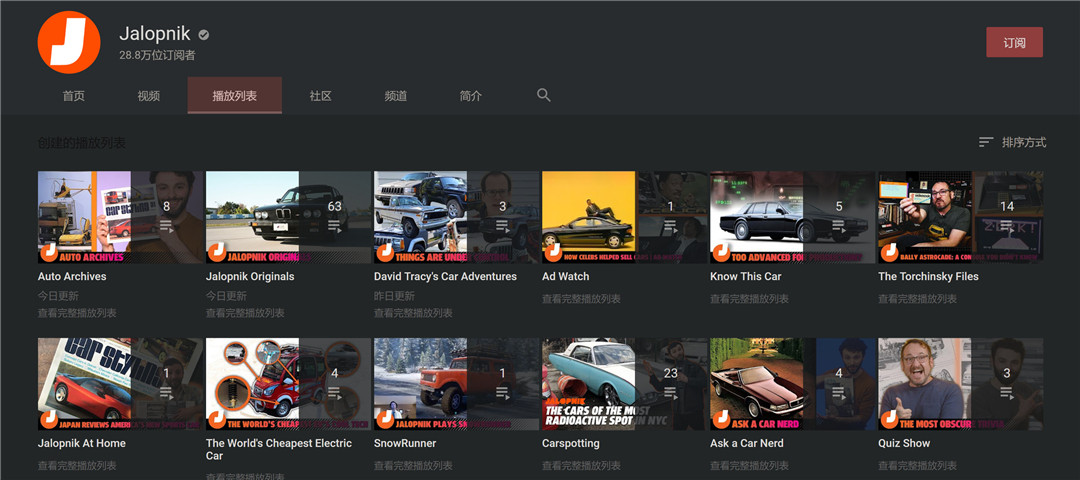The height and width of the screenshot is (480, 1080).
Task: View full playlist under David Tracy's Car Adventures
Action: [x=413, y=313]
